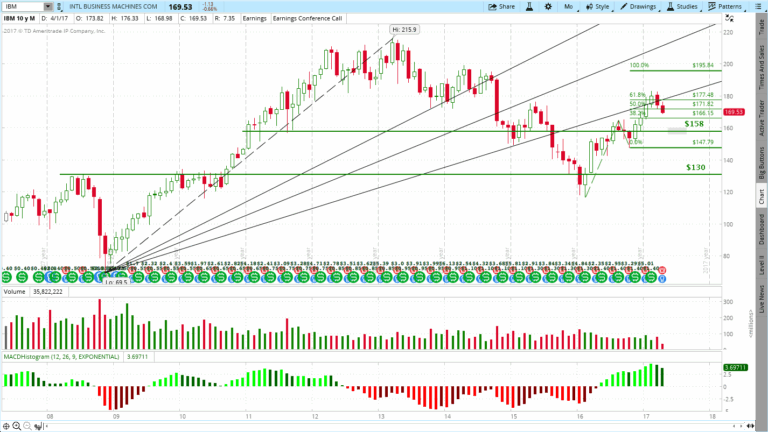Screen dimensions: 768x432
Task: Open the Trade side tab
Action: point(761,33)
